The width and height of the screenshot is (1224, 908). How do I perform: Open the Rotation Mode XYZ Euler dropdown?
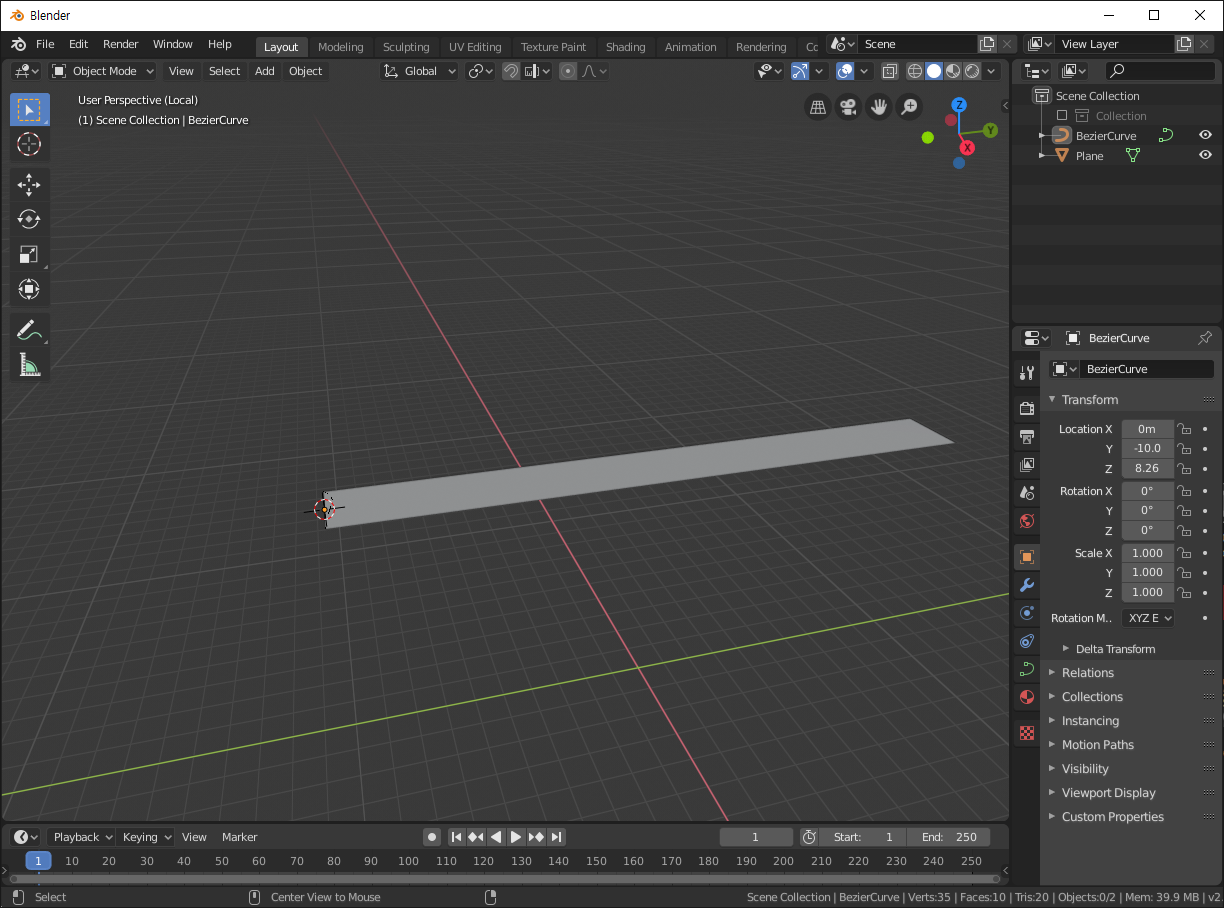click(x=1148, y=618)
